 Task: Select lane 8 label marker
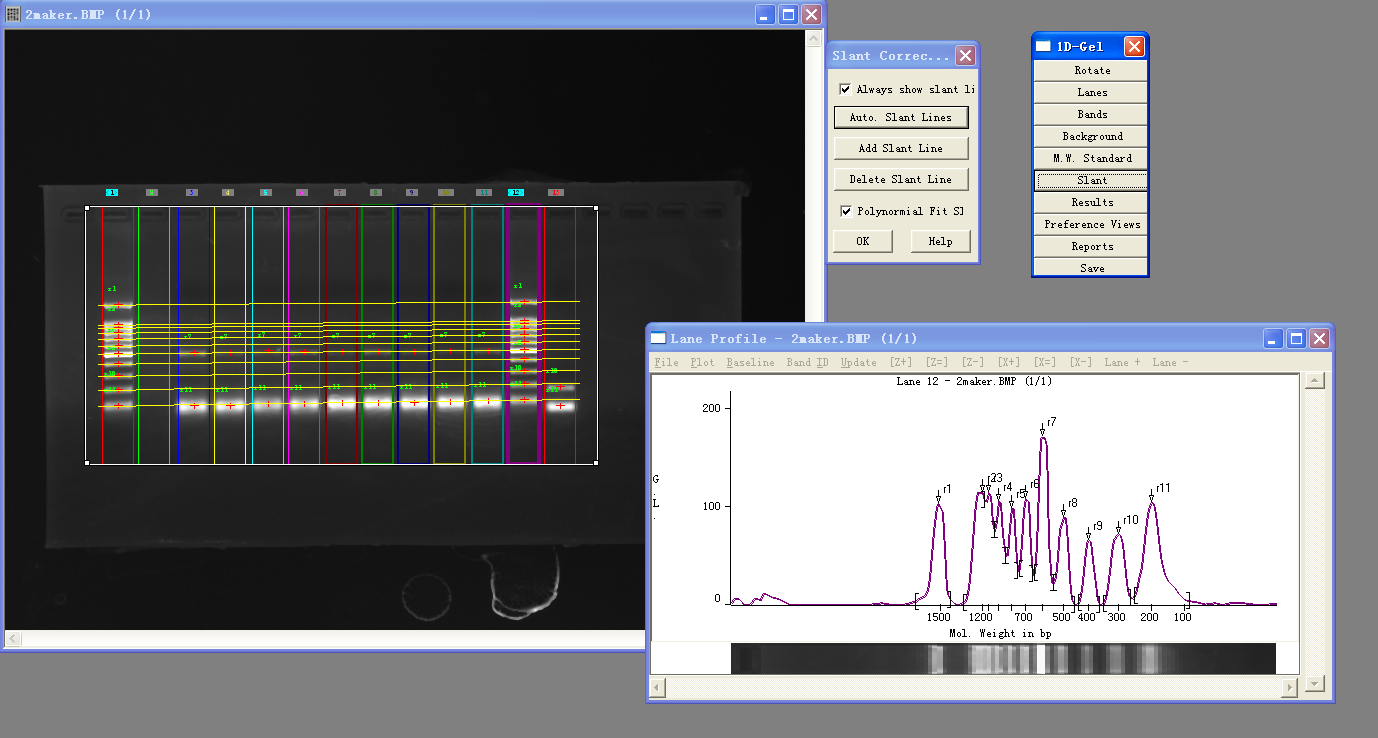tap(375, 192)
